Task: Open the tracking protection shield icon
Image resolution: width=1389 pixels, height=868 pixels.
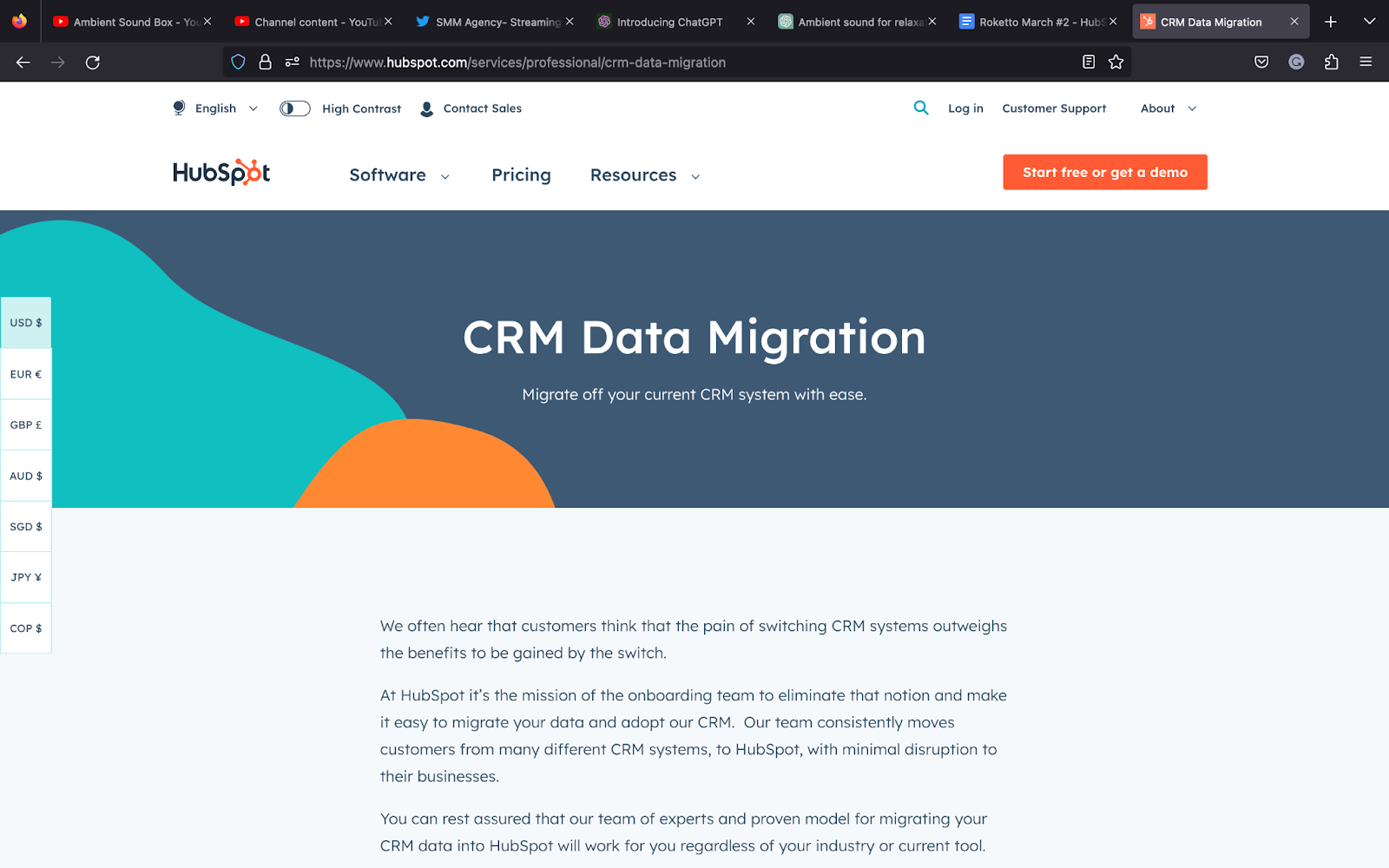Action: [239, 62]
